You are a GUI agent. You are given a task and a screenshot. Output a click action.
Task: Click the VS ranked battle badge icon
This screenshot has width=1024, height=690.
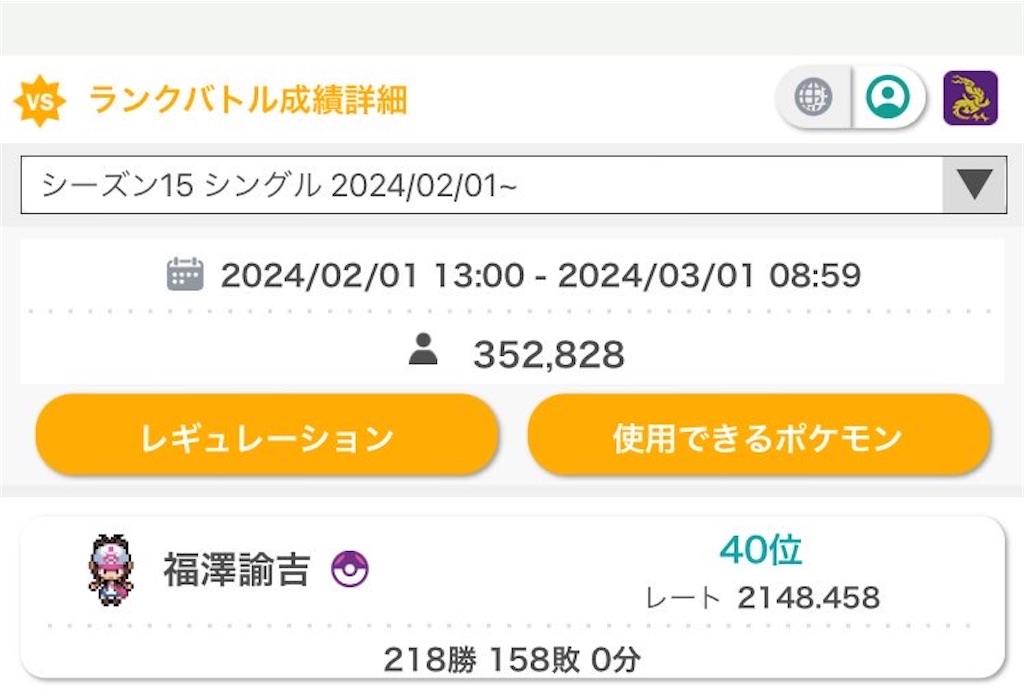point(41,99)
